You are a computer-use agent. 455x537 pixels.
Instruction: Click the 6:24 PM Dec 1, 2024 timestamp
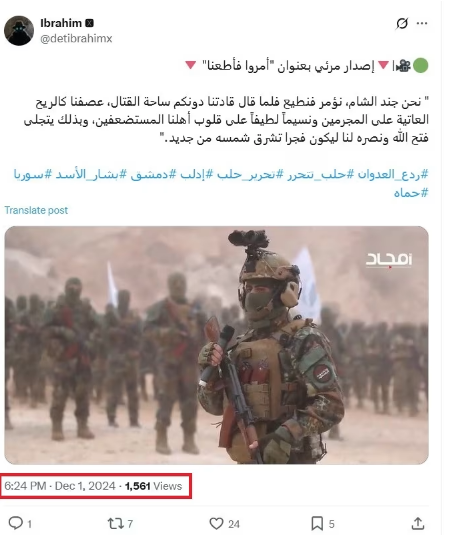(x=60, y=486)
